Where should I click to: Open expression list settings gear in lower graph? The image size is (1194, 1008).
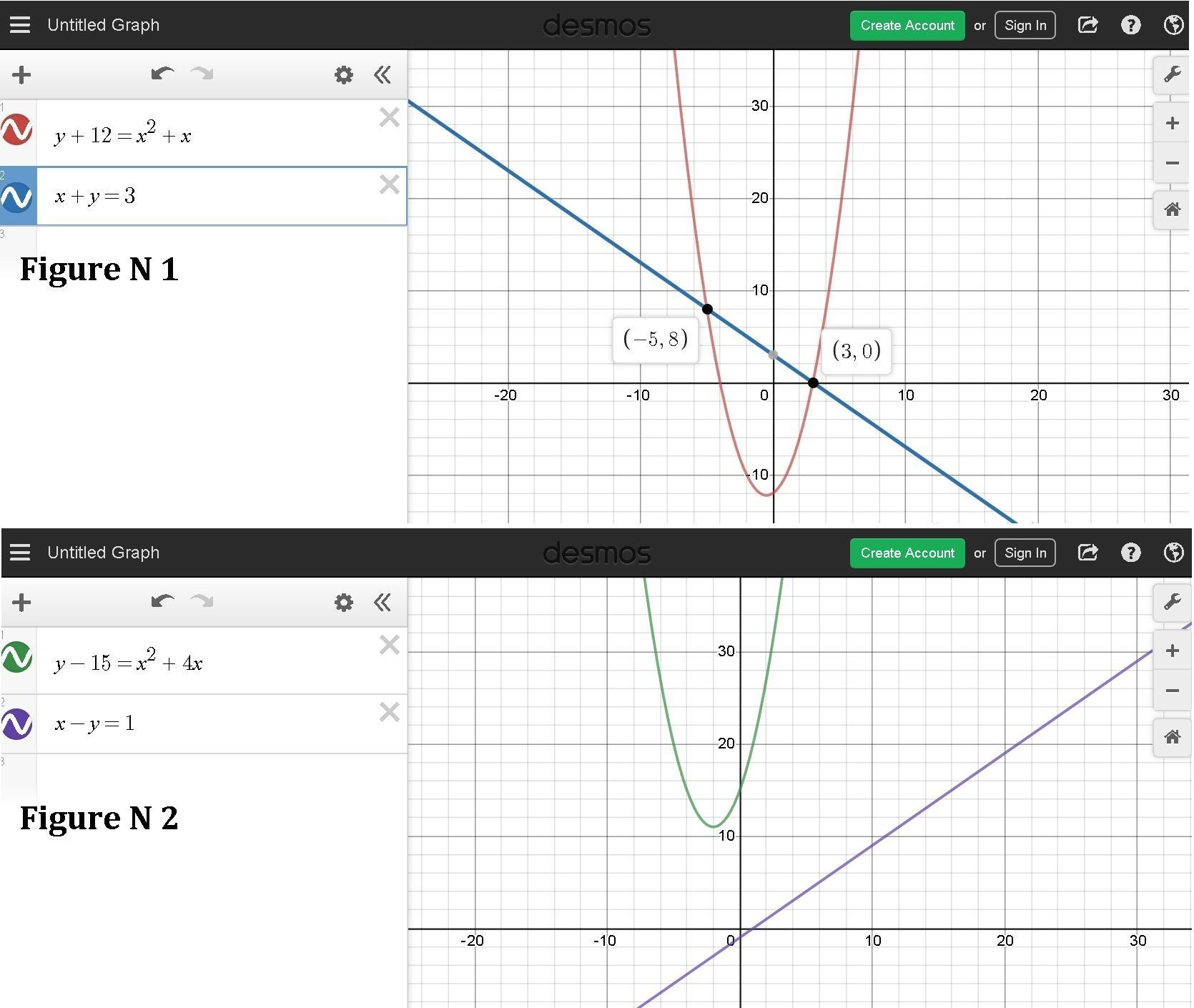[344, 602]
